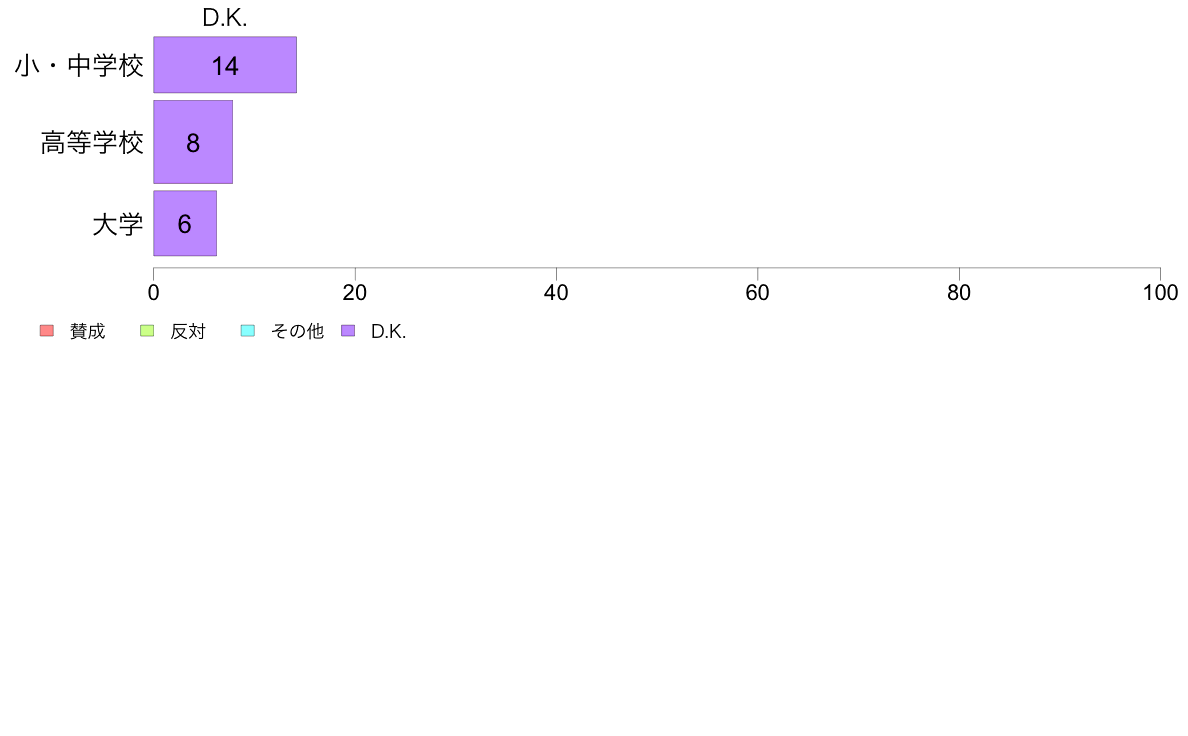Click the 小・中学校 row label
The image size is (1188, 736).
[x=80, y=65]
